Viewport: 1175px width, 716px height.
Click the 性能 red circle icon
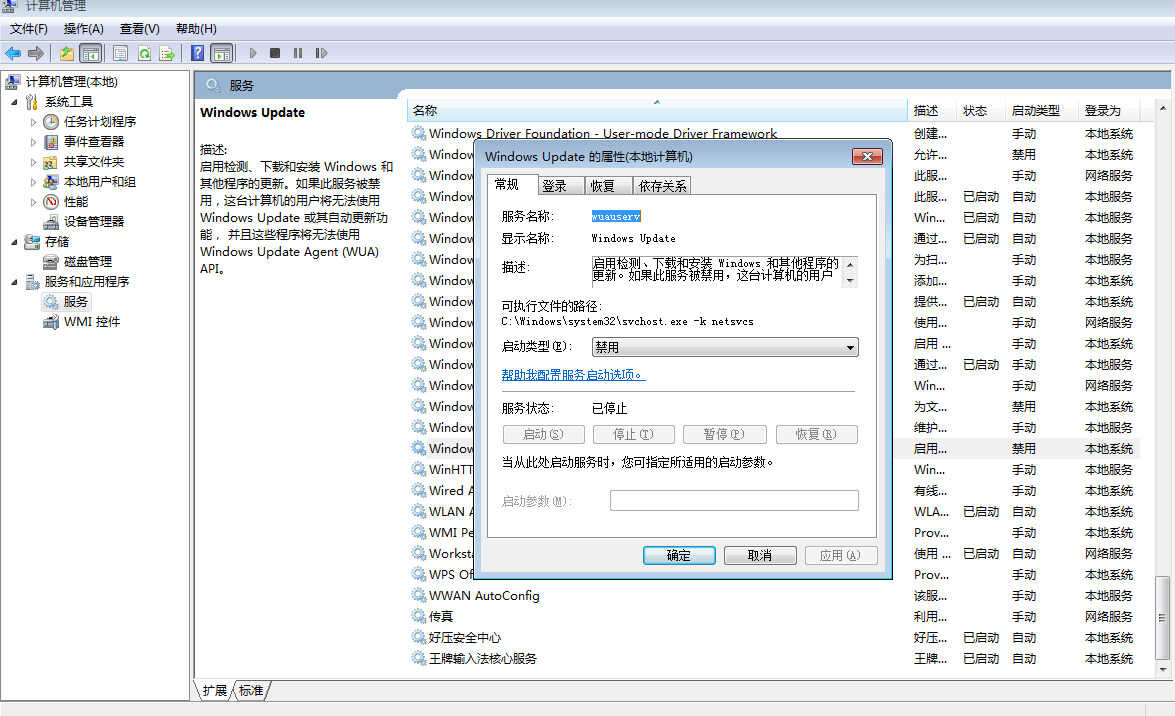[51, 202]
